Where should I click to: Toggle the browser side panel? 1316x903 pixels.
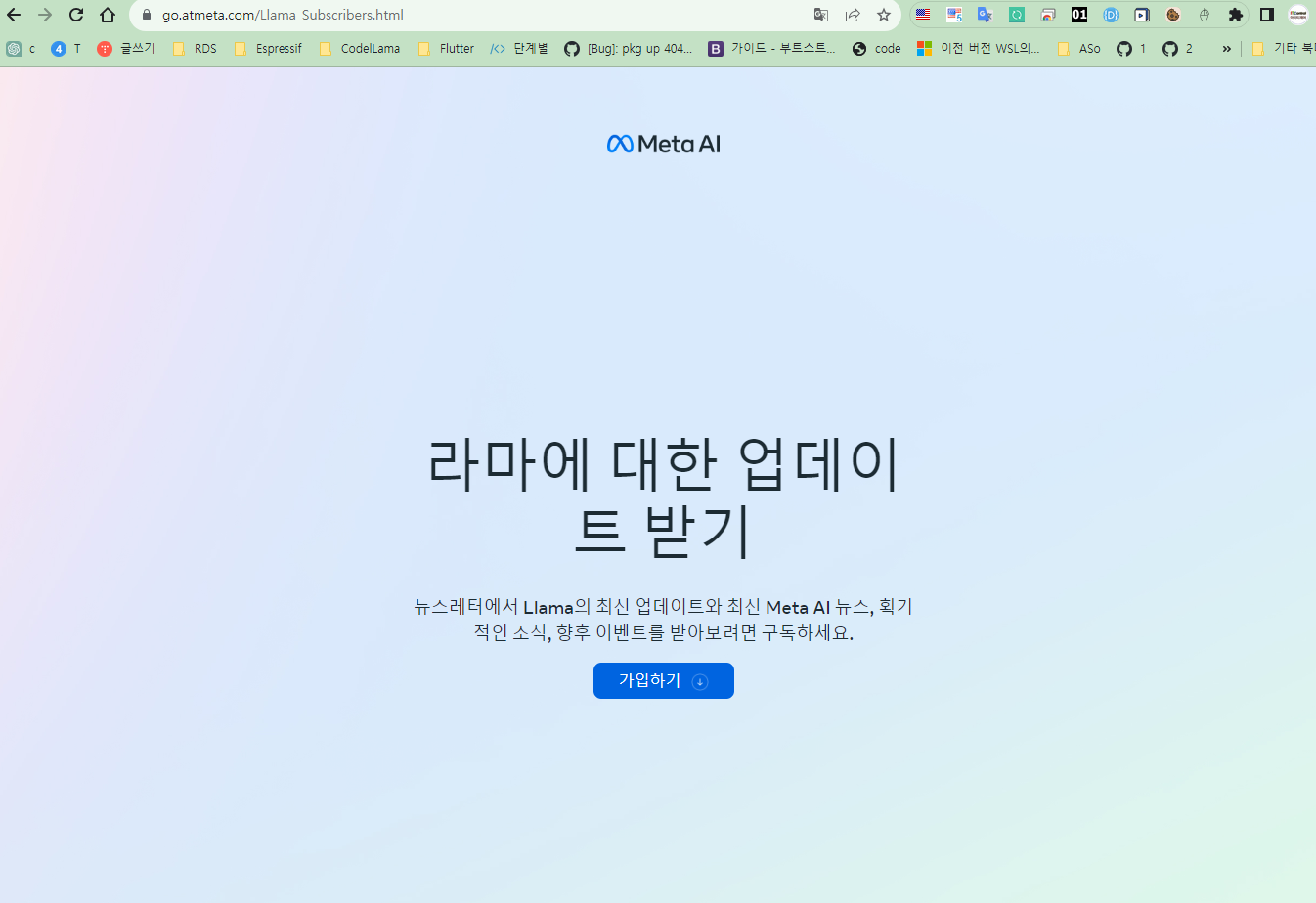click(1267, 15)
